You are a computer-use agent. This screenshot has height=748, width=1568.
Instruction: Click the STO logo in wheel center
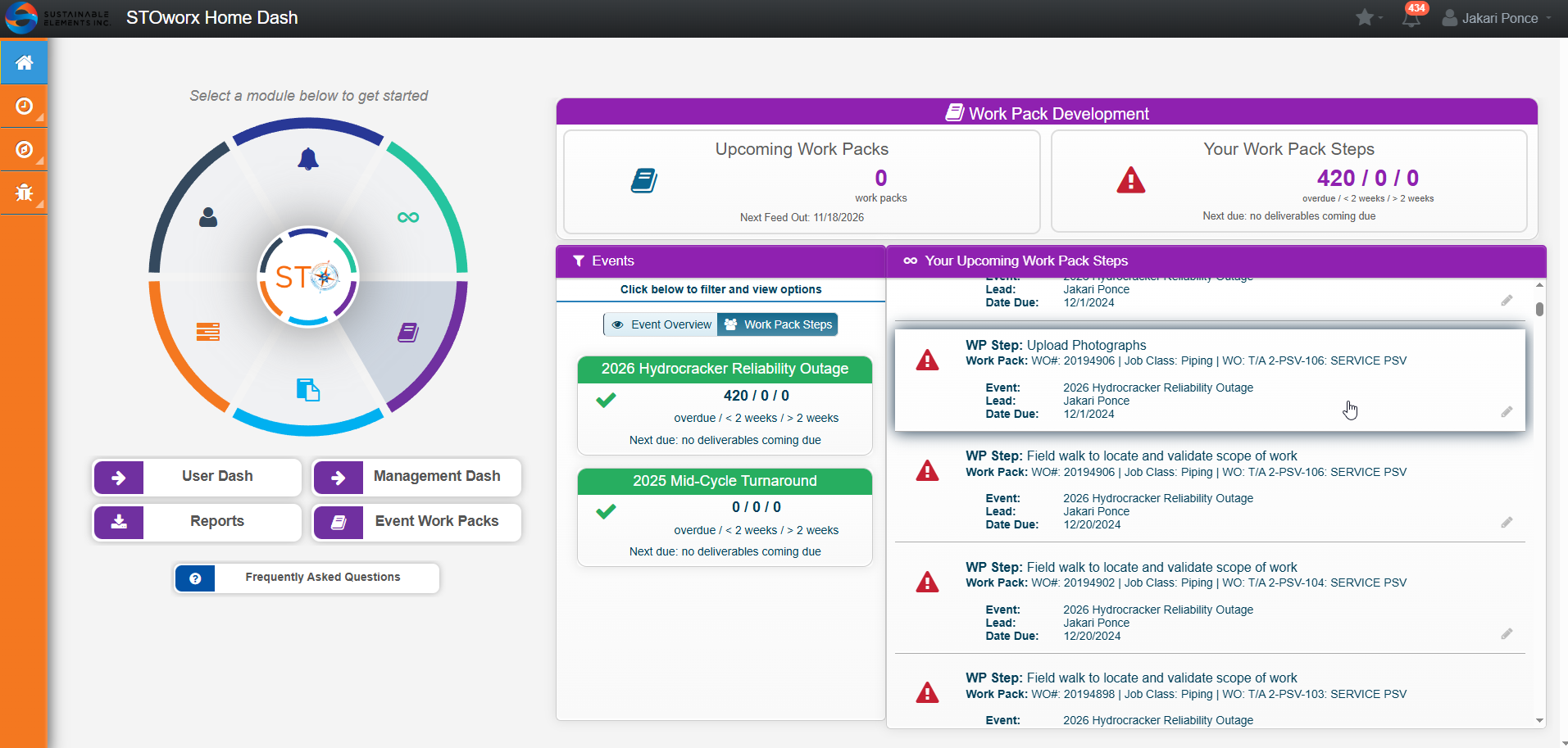click(x=308, y=277)
